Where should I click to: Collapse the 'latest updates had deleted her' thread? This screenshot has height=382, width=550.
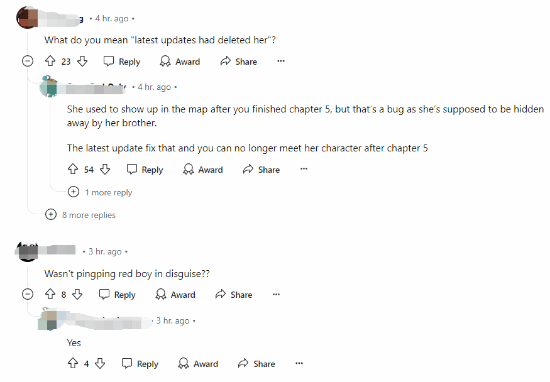click(27, 61)
